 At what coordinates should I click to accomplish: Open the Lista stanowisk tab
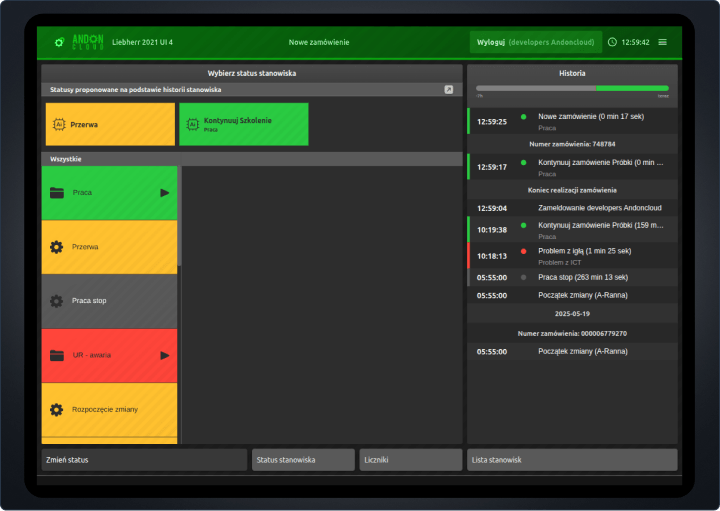point(571,460)
